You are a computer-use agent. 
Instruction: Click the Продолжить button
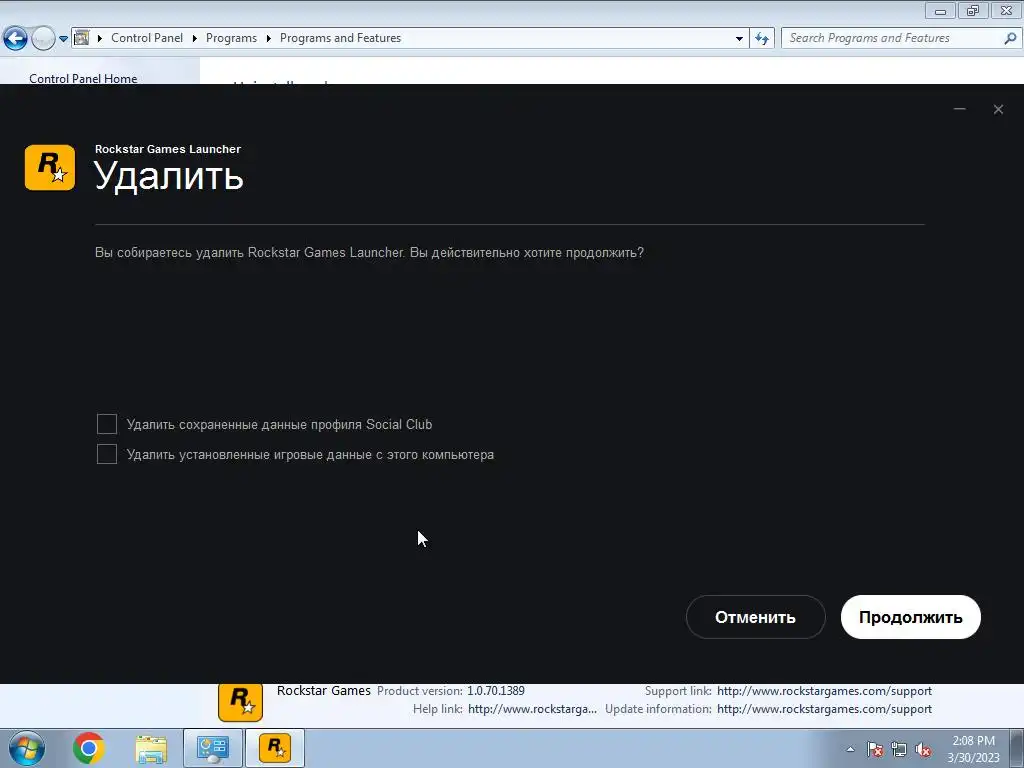pyautogui.click(x=910, y=617)
